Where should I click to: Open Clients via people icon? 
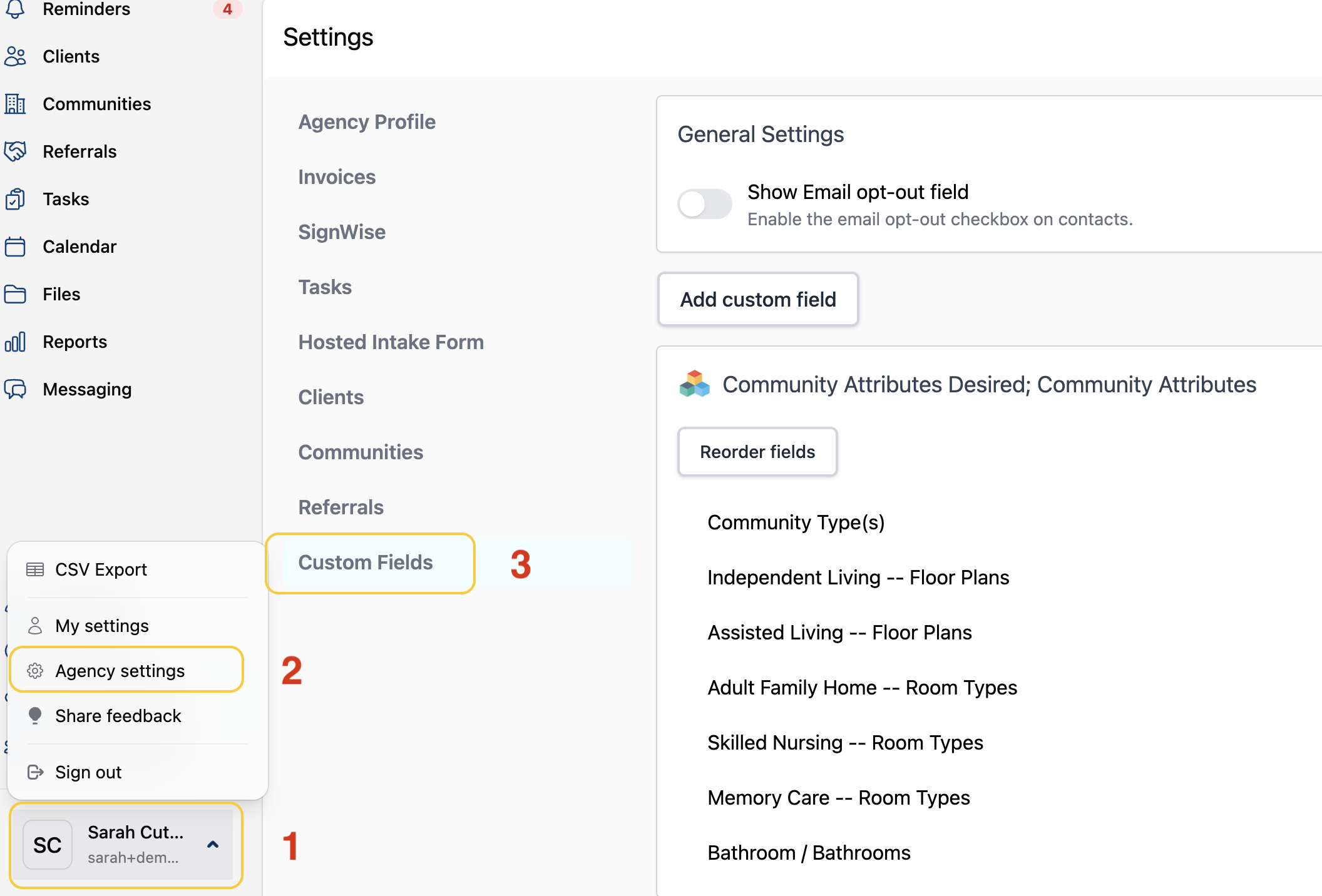(15, 56)
